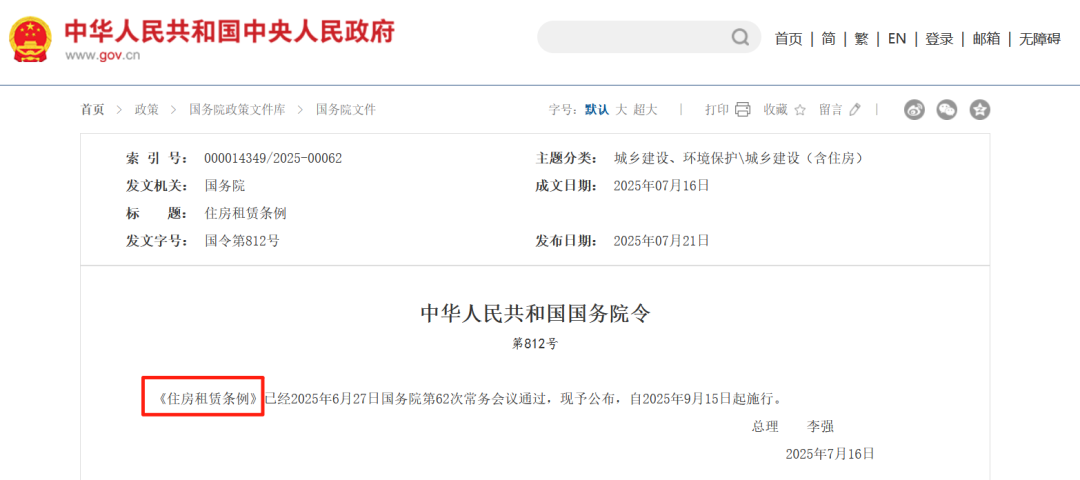Switch to traditional Chinese 繁
Image resolution: width=1080 pixels, height=480 pixels.
861,38
